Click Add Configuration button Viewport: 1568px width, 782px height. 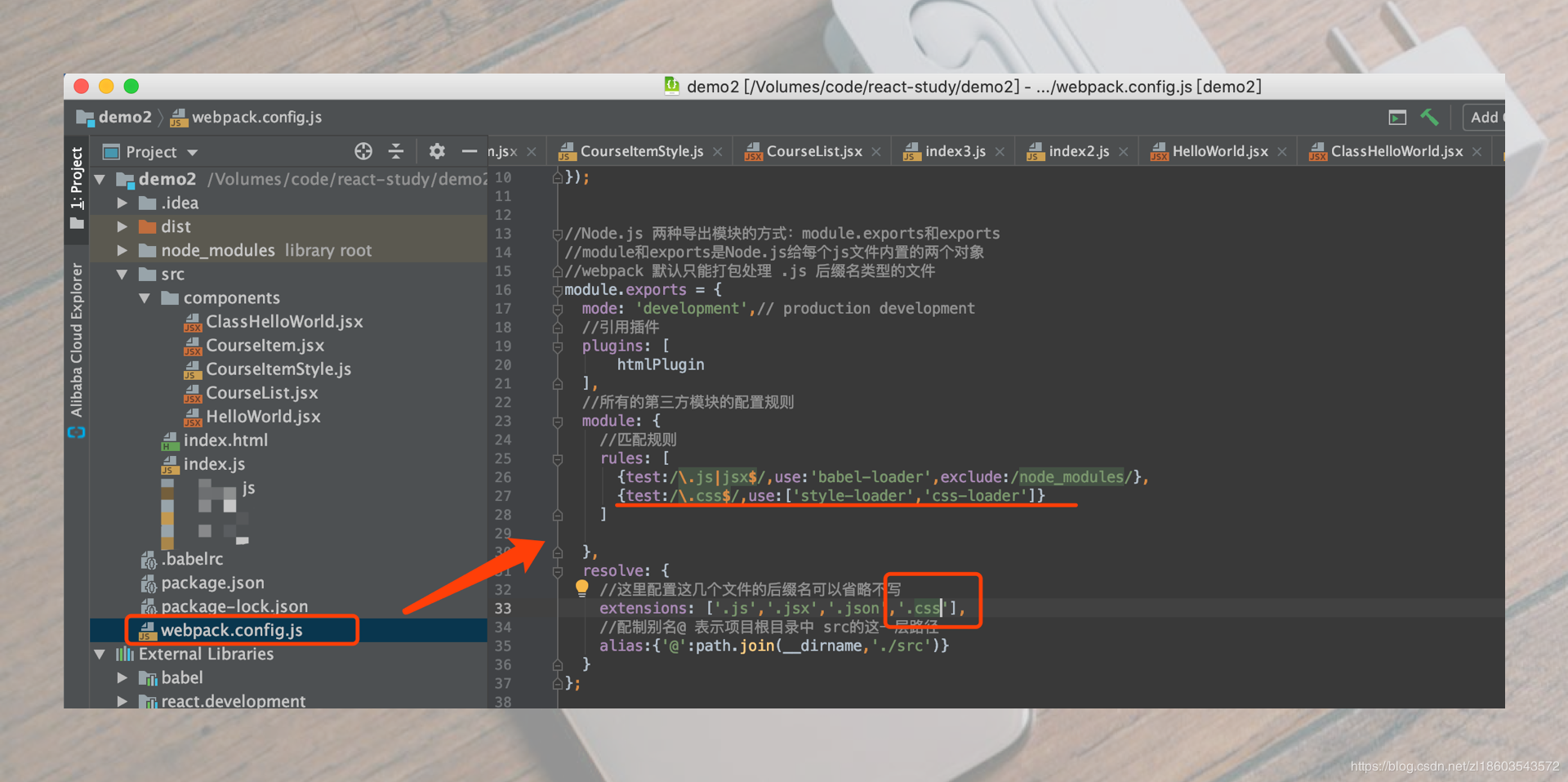[x=1484, y=117]
